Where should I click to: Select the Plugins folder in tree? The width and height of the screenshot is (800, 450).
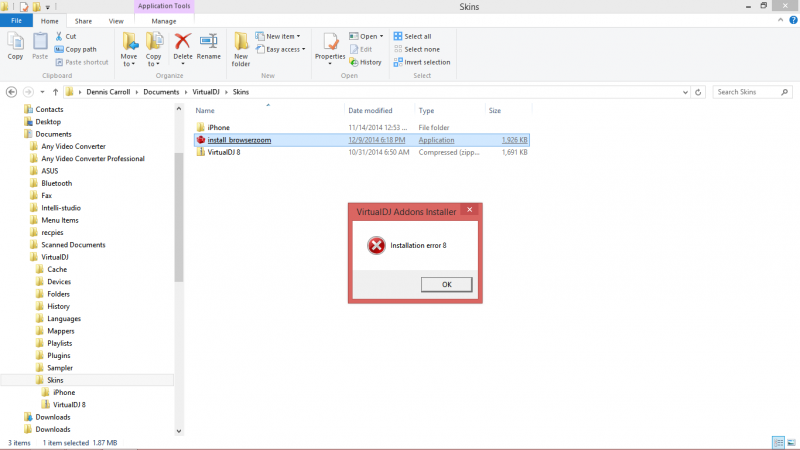(x=59, y=356)
